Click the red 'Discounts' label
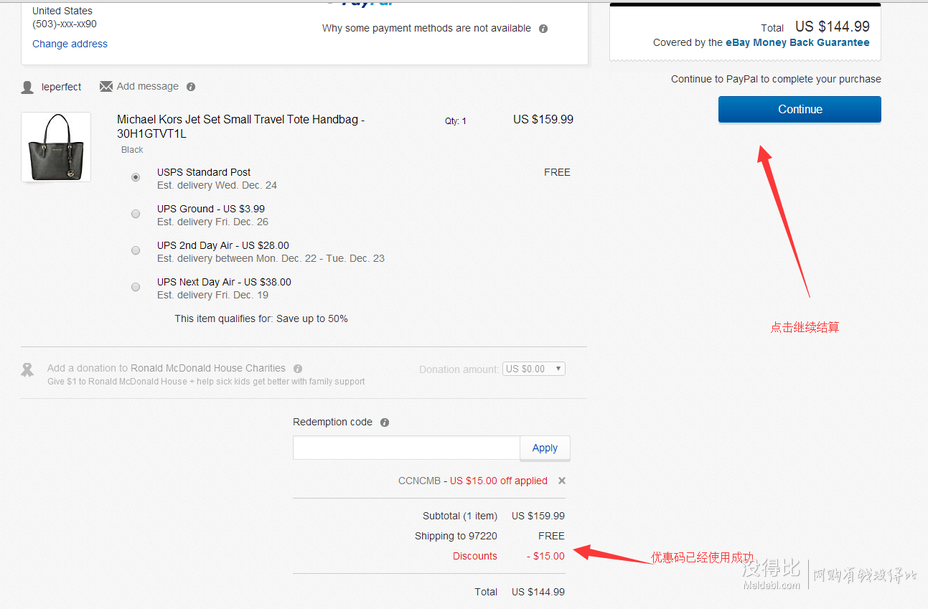This screenshot has width=928, height=609. click(475, 556)
